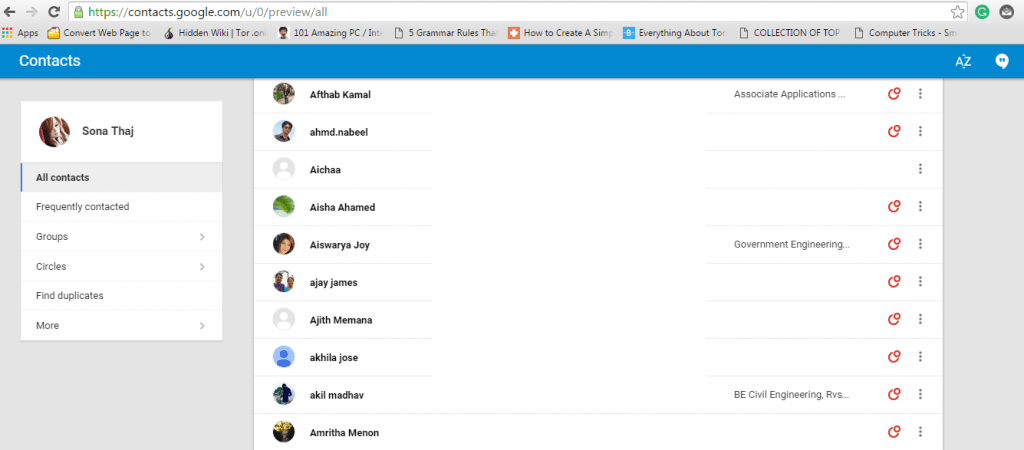1024x450 pixels.
Task: Open three-dot menu for Aichaa
Action: click(x=920, y=169)
